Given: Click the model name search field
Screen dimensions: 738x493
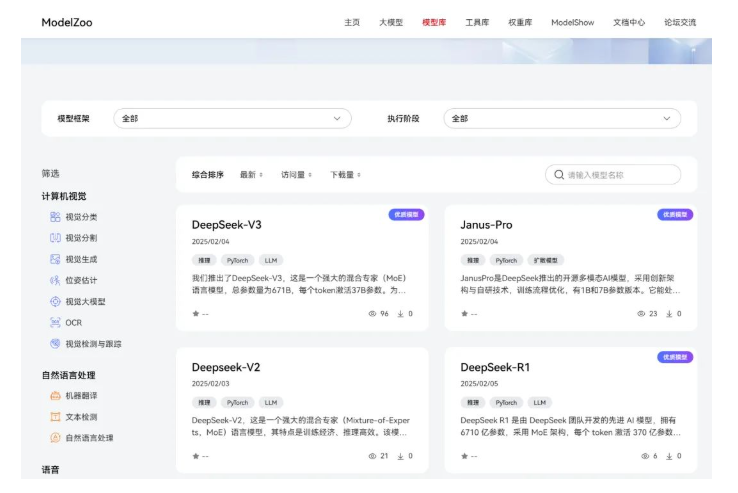Looking at the screenshot, I should tap(613, 175).
